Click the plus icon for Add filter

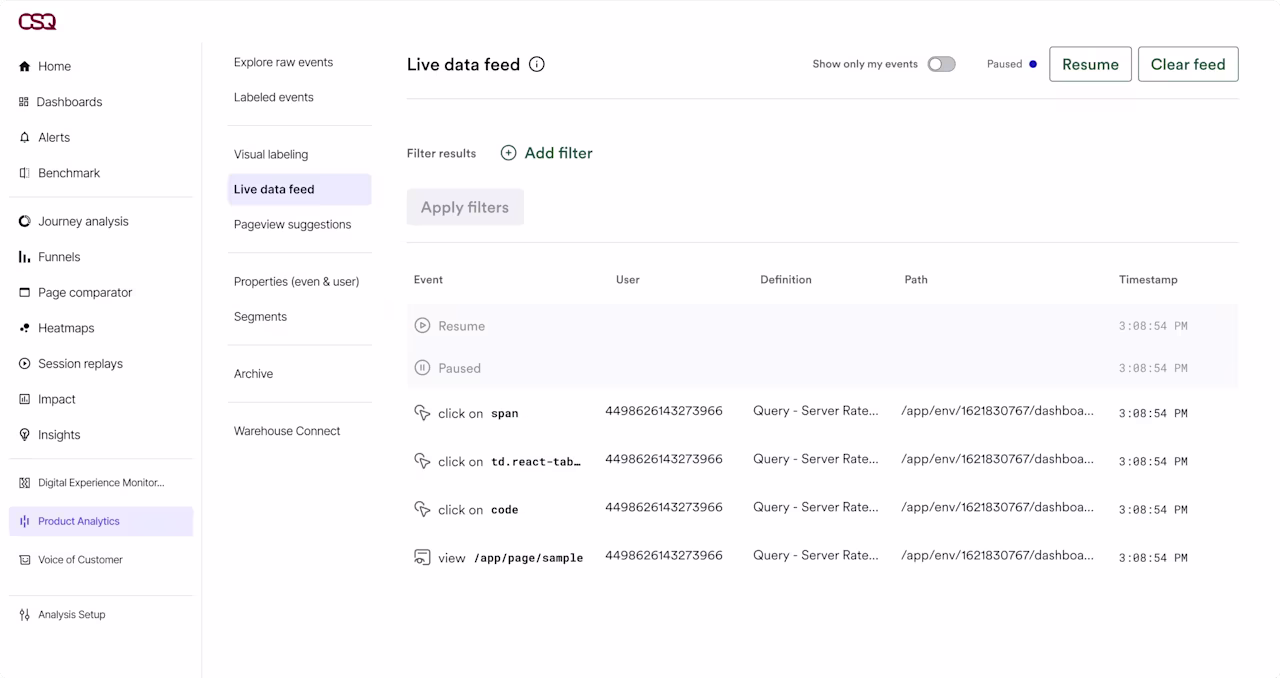(x=508, y=153)
